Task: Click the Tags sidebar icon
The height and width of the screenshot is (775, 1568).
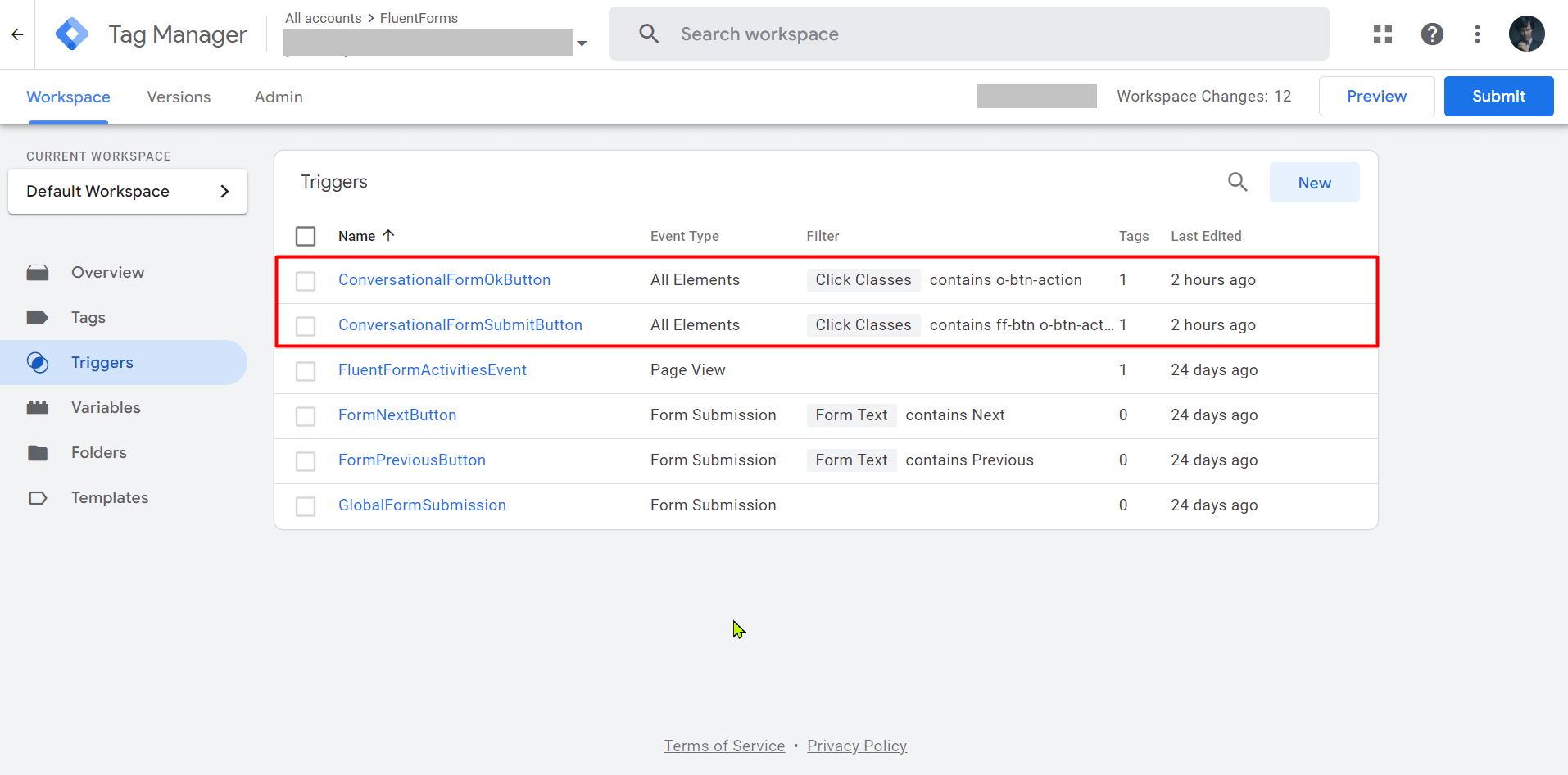Action: [38, 318]
